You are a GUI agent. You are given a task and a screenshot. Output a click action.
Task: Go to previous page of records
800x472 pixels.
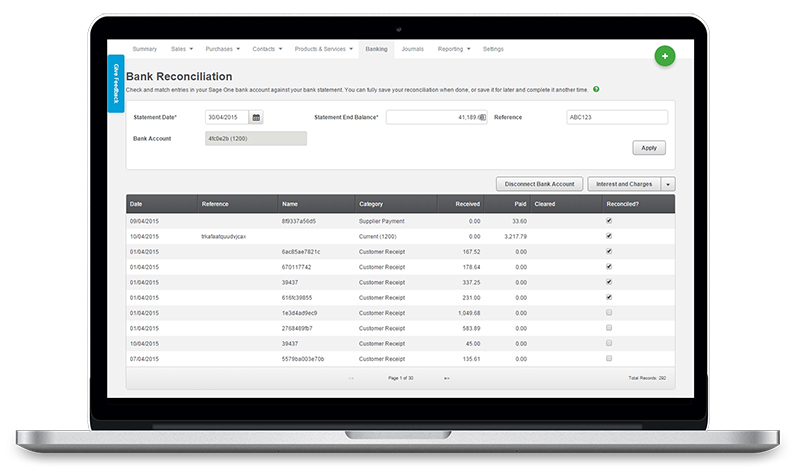(x=351, y=378)
